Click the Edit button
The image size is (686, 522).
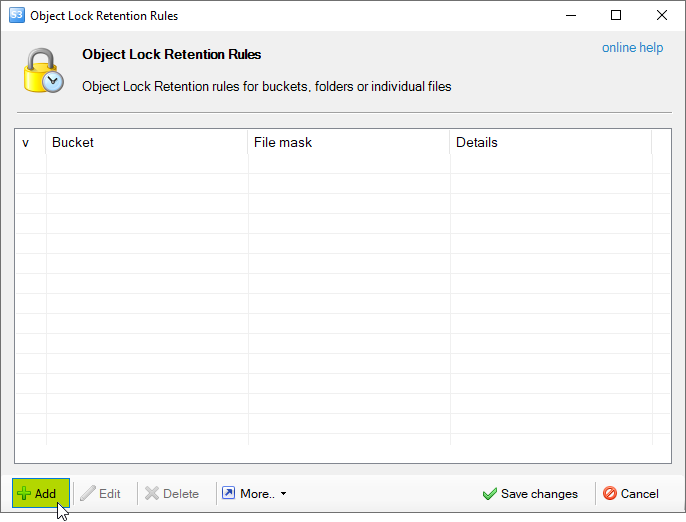tap(101, 494)
